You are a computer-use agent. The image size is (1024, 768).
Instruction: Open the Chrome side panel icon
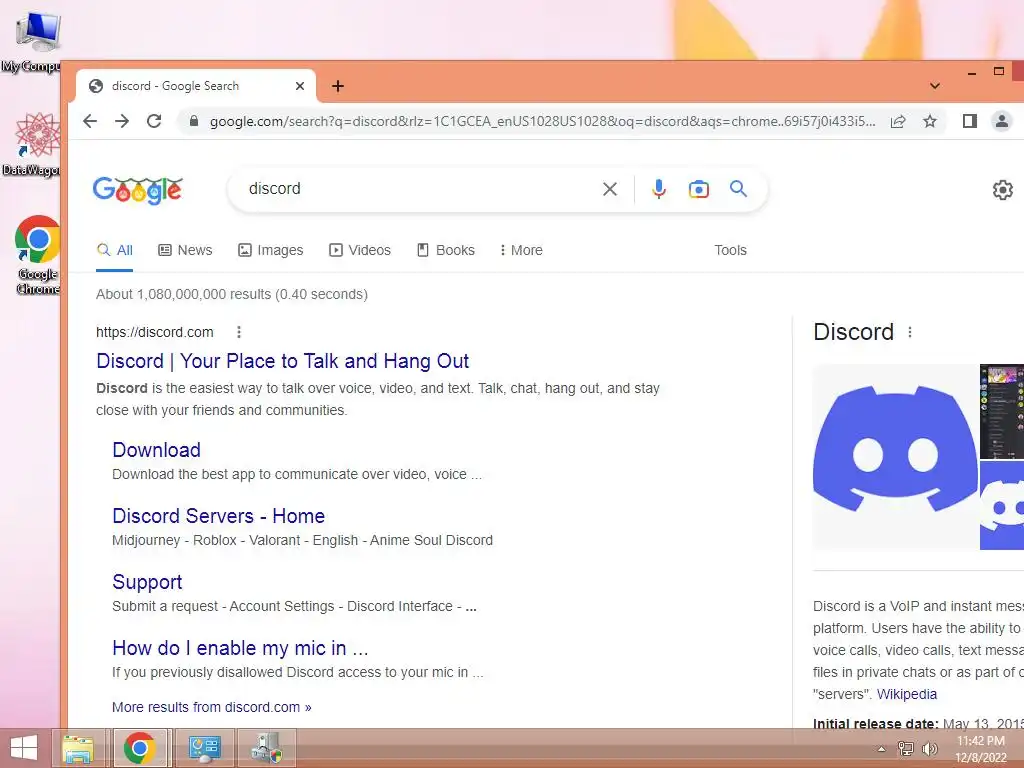click(970, 121)
